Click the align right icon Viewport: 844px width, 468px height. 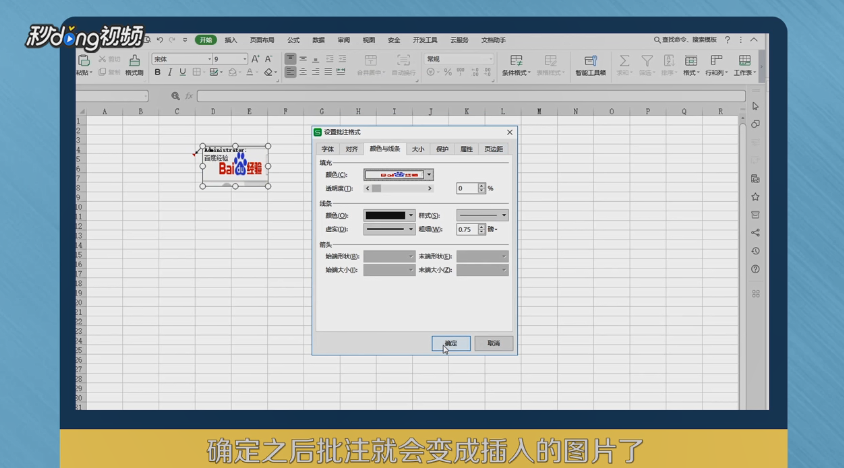316,72
